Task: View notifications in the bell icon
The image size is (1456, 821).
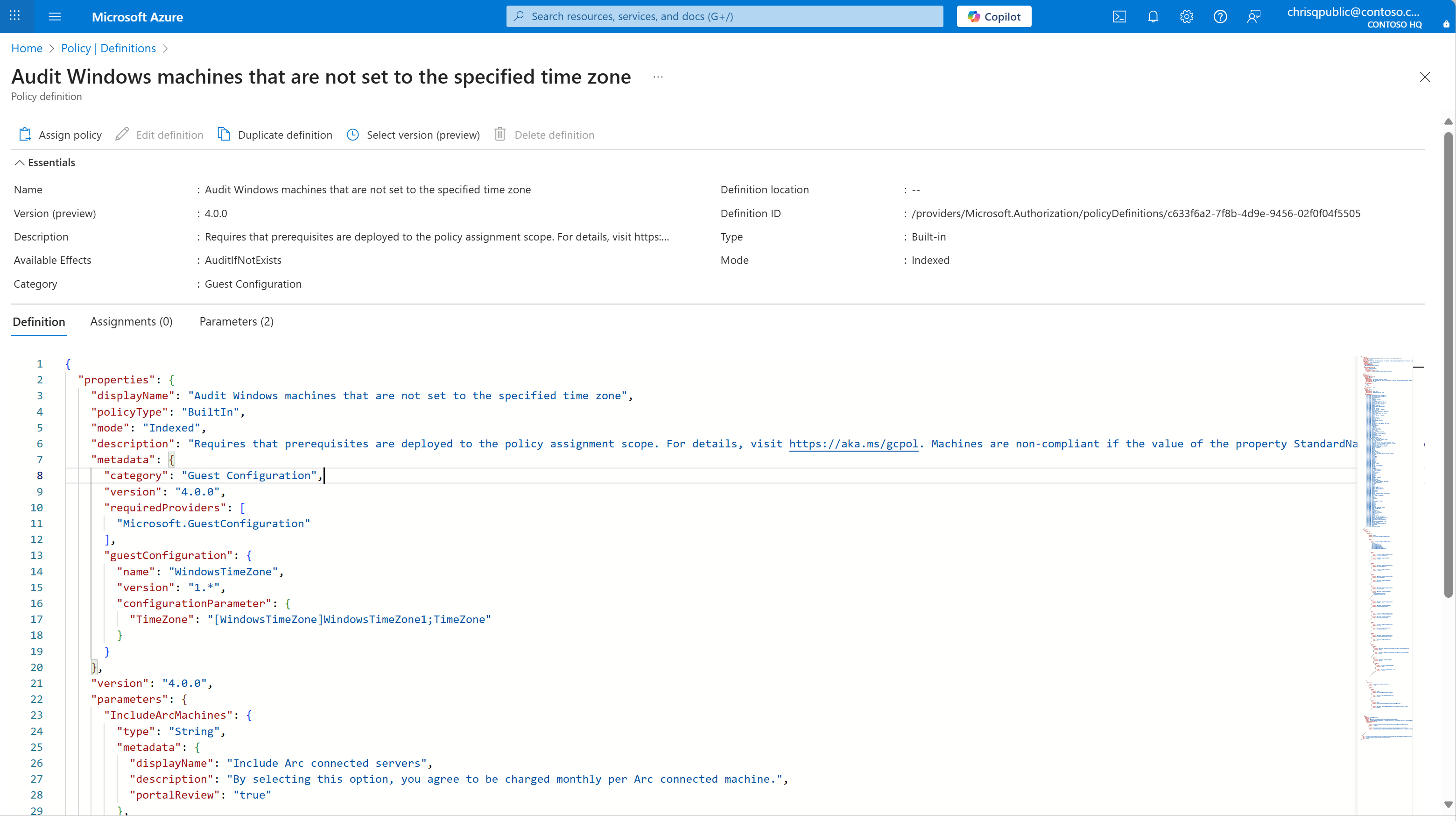Action: [x=1153, y=16]
